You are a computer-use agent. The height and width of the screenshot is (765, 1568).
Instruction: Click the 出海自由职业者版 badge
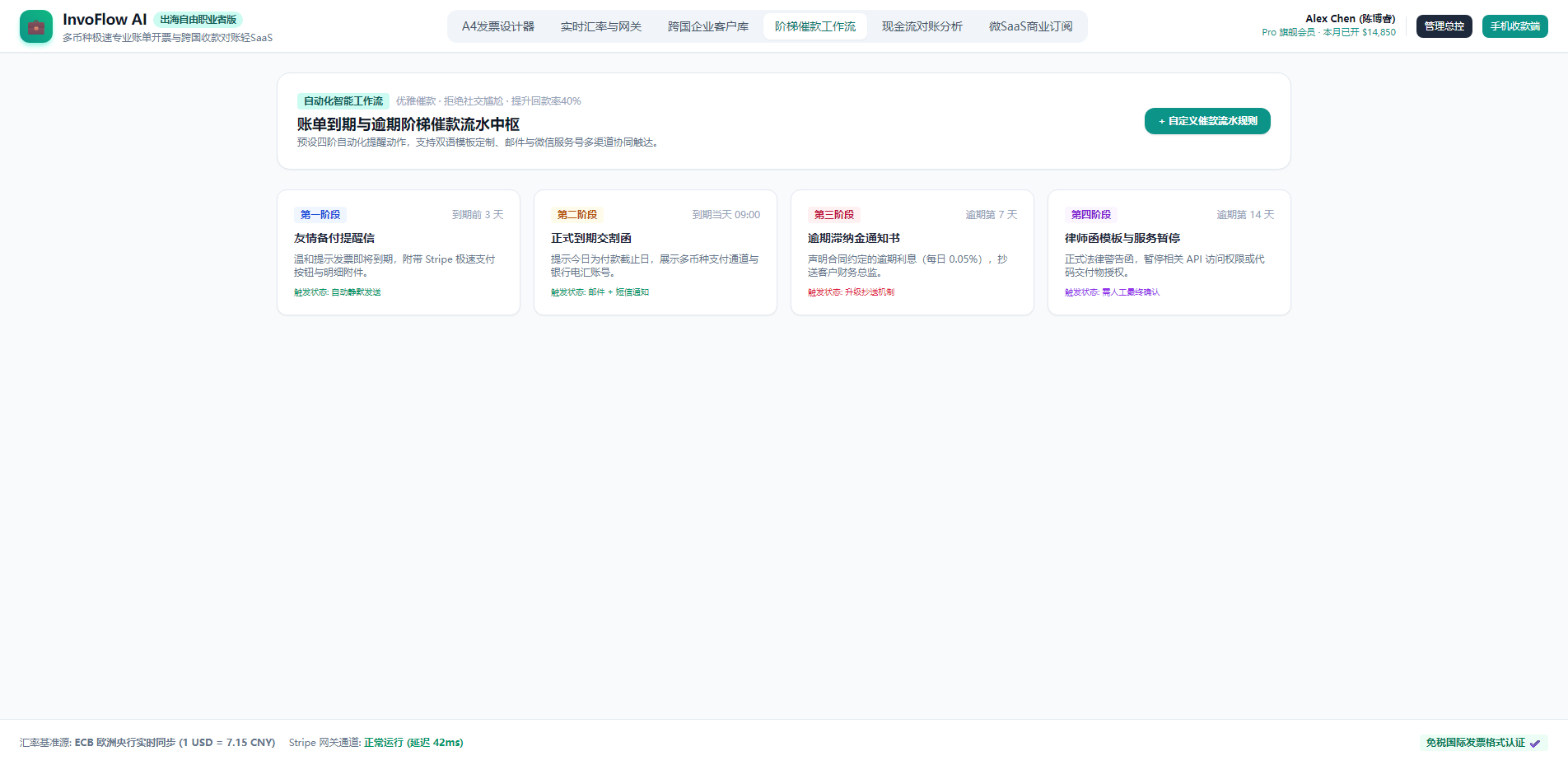point(198,19)
